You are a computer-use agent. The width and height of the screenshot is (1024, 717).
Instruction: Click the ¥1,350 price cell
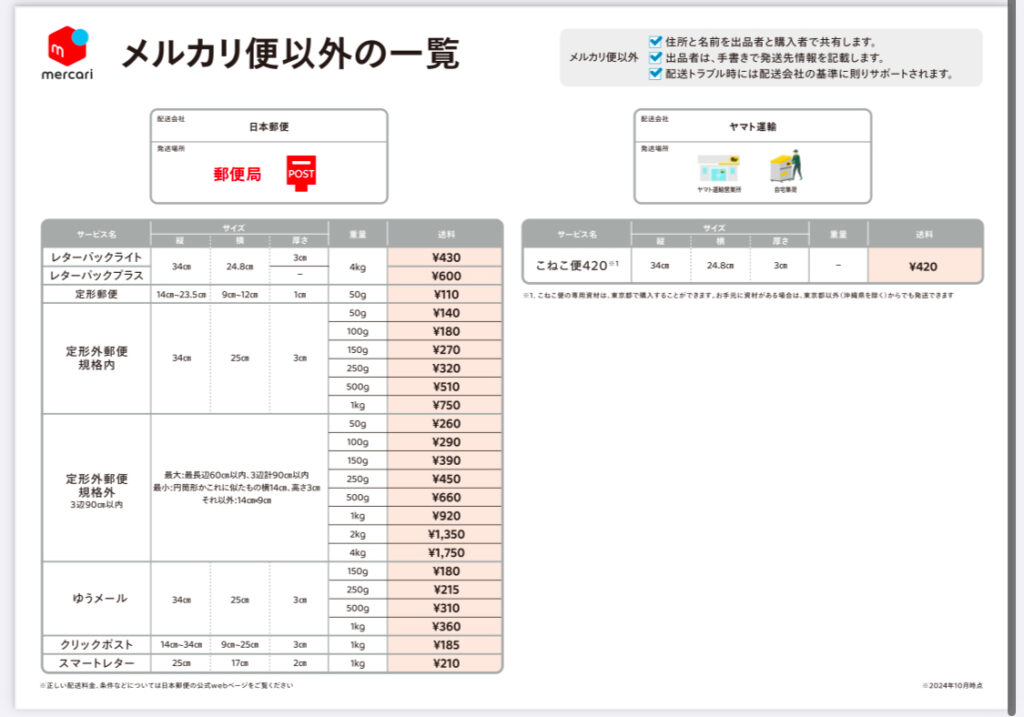tap(446, 534)
